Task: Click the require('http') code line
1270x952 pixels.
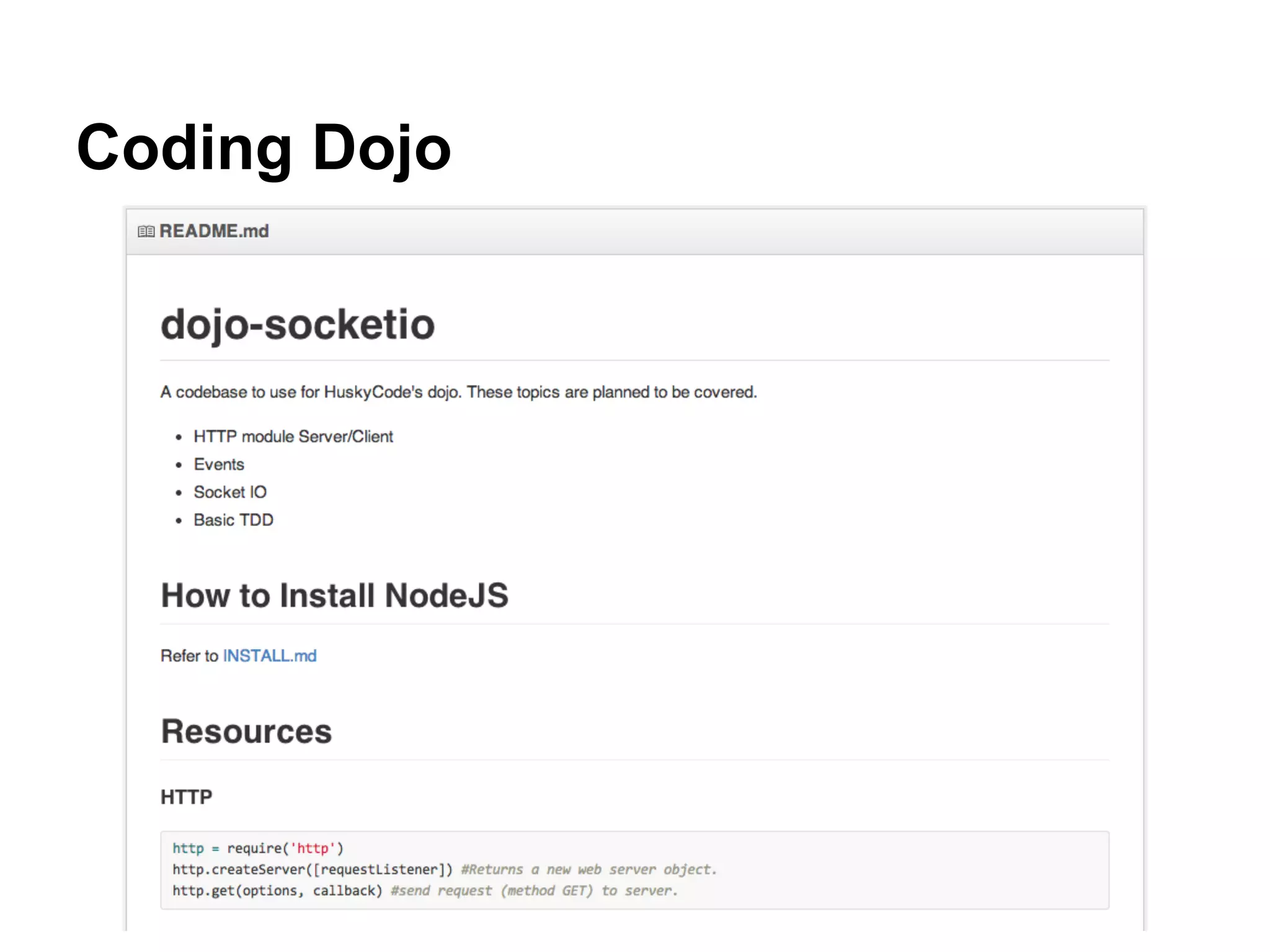Action: point(258,848)
